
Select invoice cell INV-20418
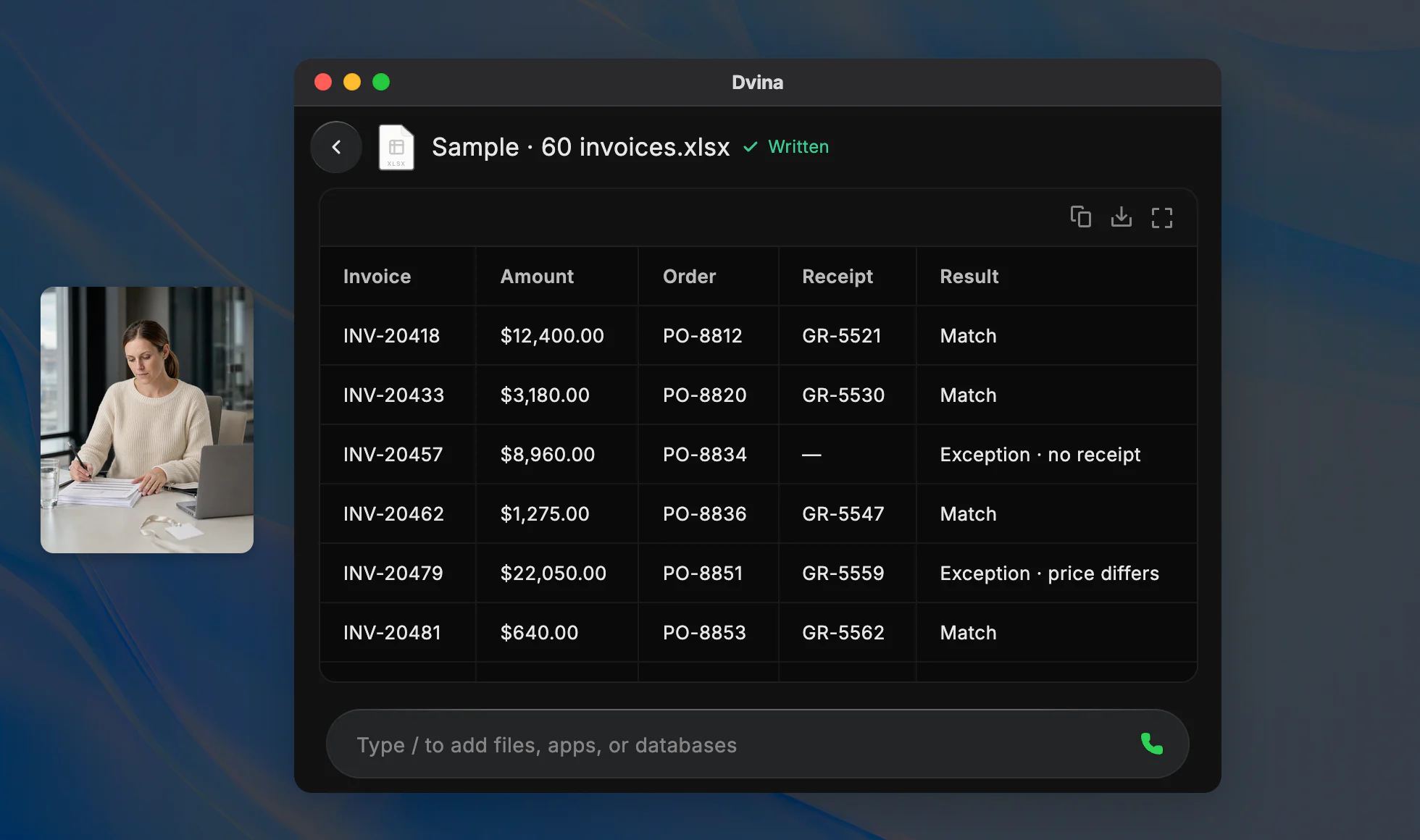pyautogui.click(x=391, y=335)
